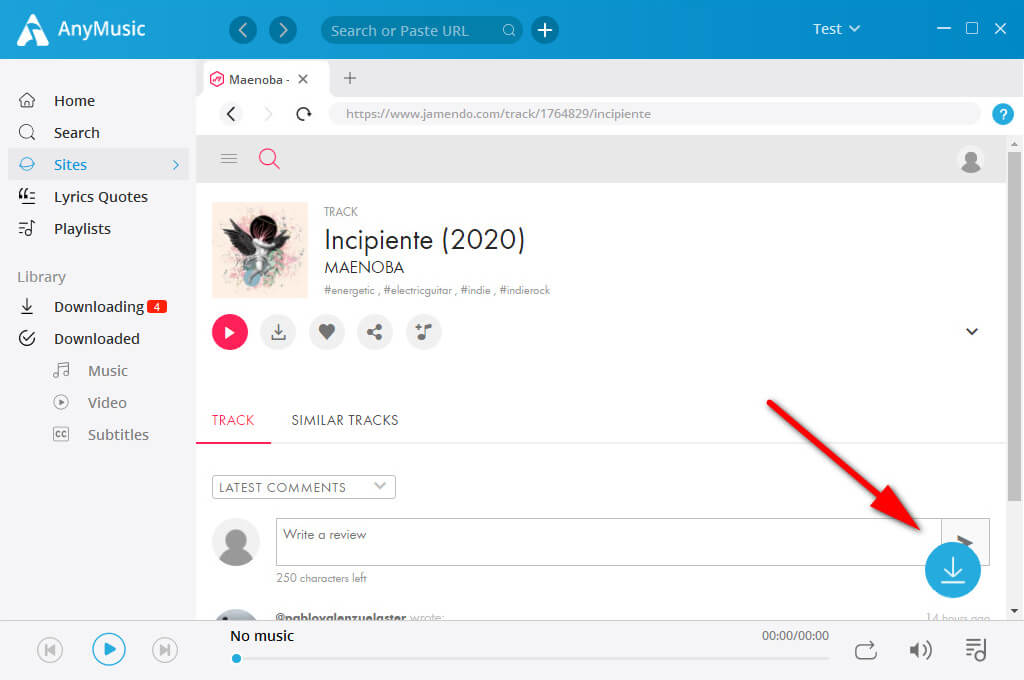Add the track to a playlist
1024x680 pixels.
pyautogui.click(x=423, y=332)
